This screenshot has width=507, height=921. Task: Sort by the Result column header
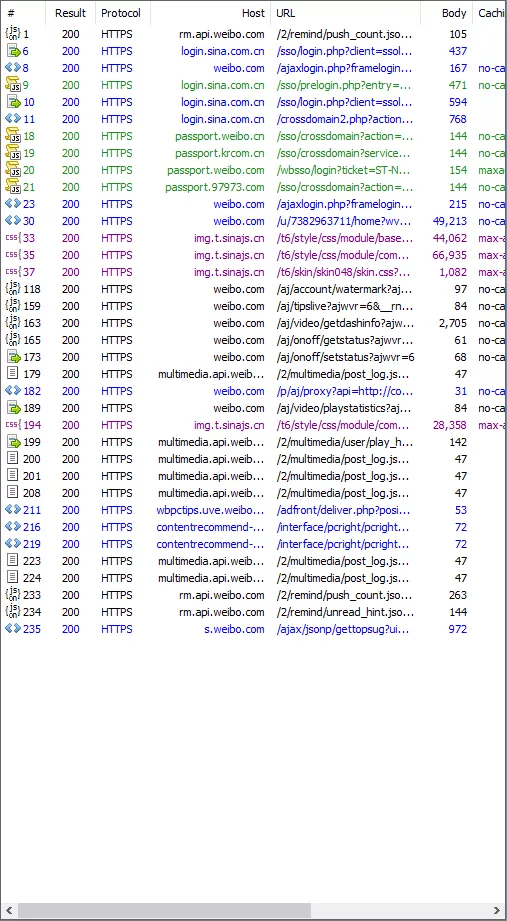70,13
